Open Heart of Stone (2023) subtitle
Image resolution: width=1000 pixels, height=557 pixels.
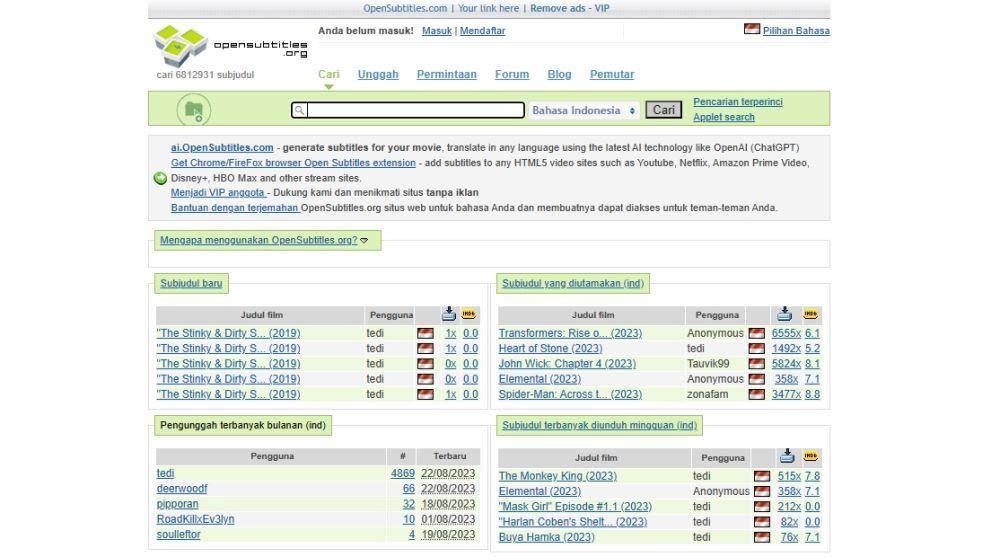[x=550, y=348]
